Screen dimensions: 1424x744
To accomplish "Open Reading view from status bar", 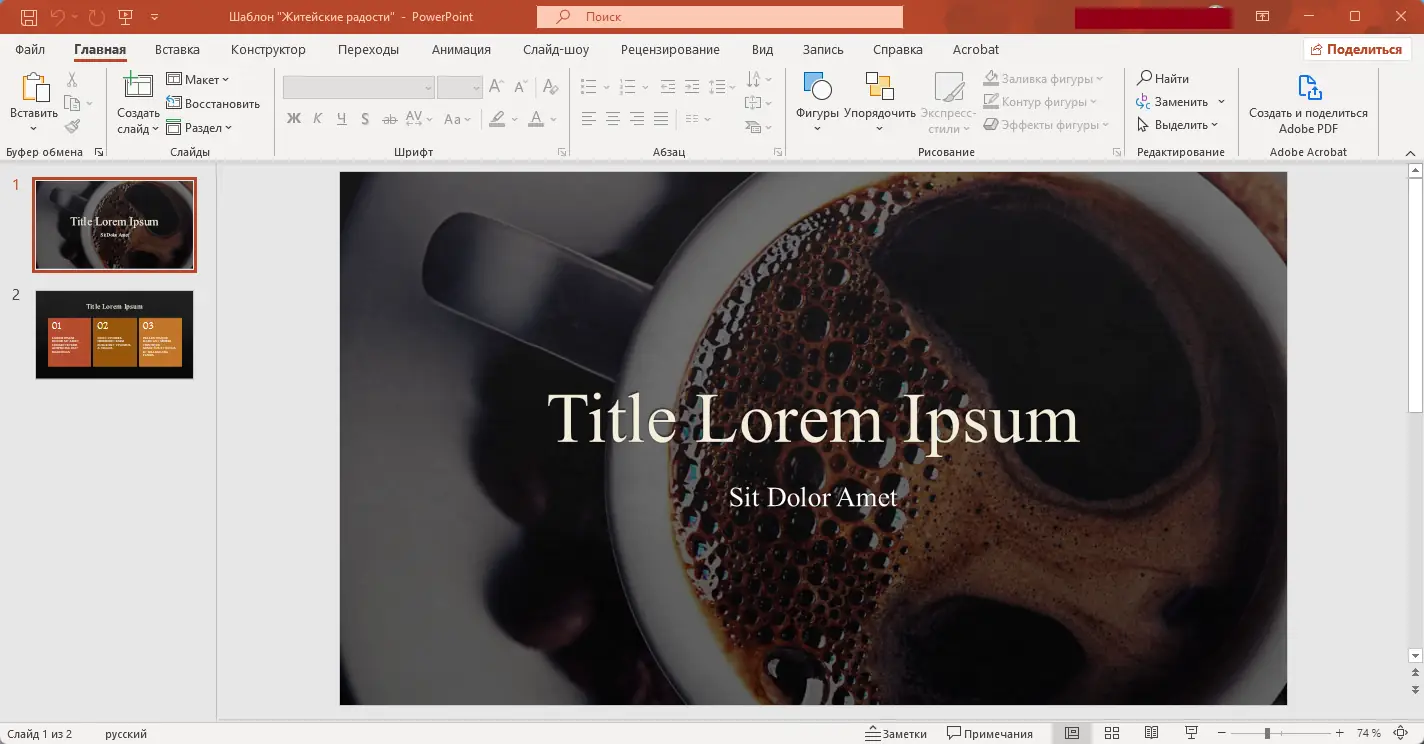I will point(1151,733).
